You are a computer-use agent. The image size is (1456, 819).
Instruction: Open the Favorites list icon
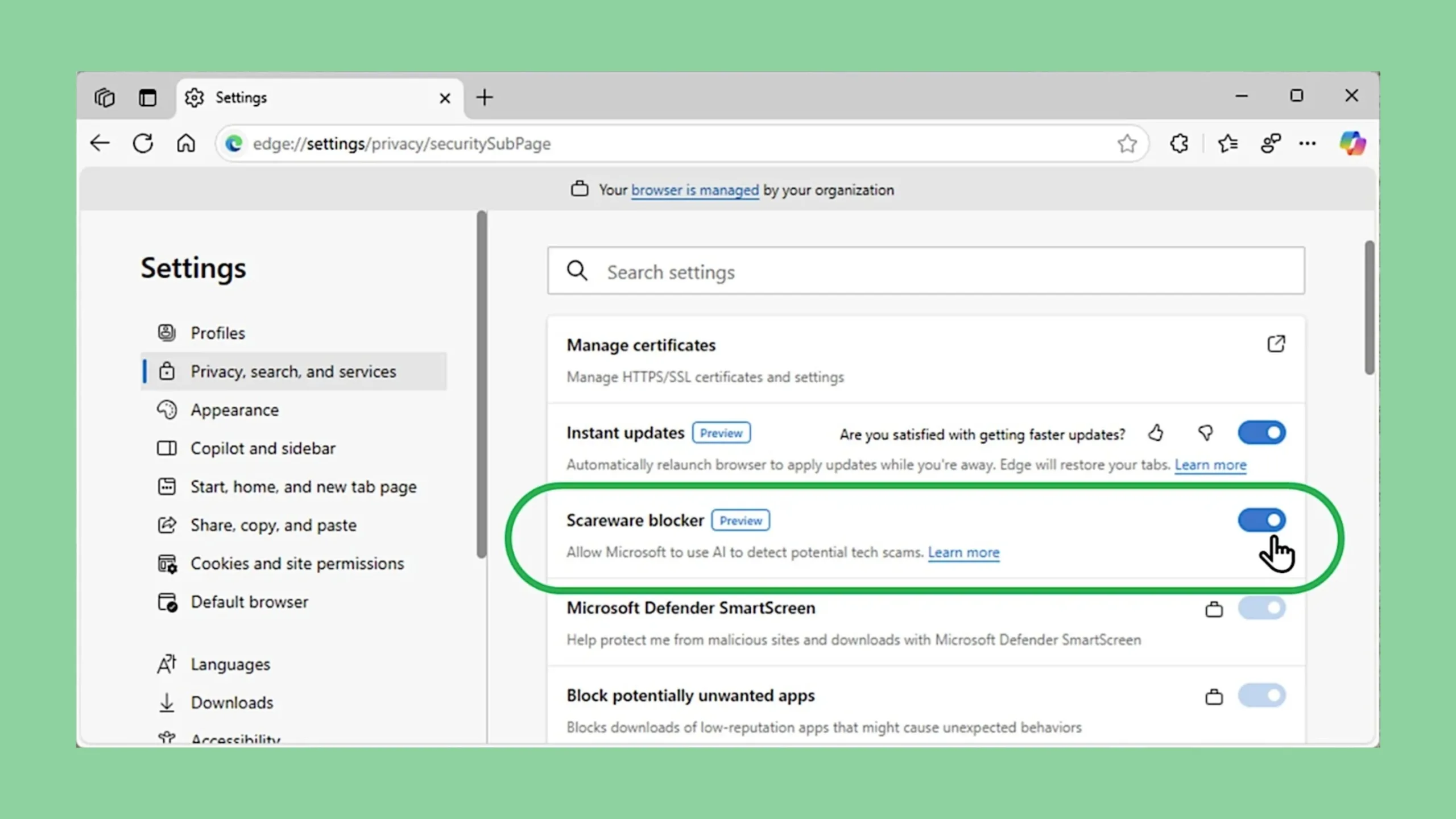pyautogui.click(x=1228, y=143)
